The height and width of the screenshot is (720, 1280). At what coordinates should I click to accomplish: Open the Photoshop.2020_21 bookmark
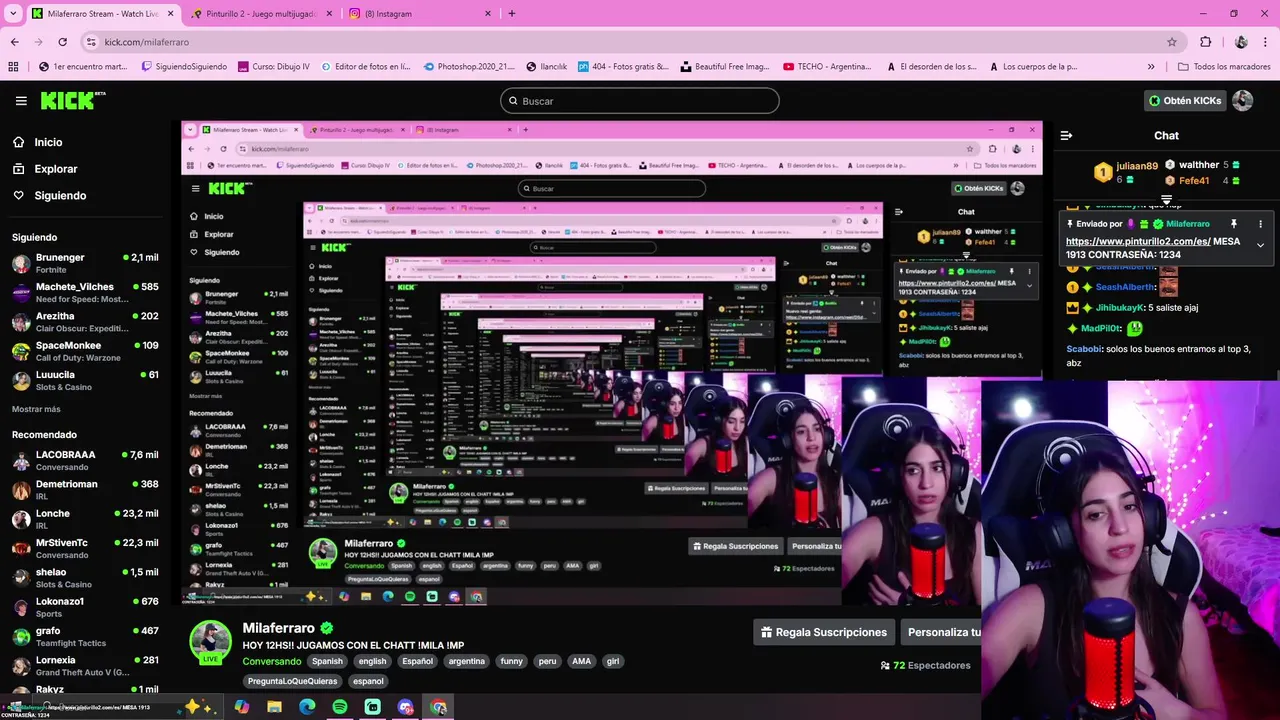point(469,67)
